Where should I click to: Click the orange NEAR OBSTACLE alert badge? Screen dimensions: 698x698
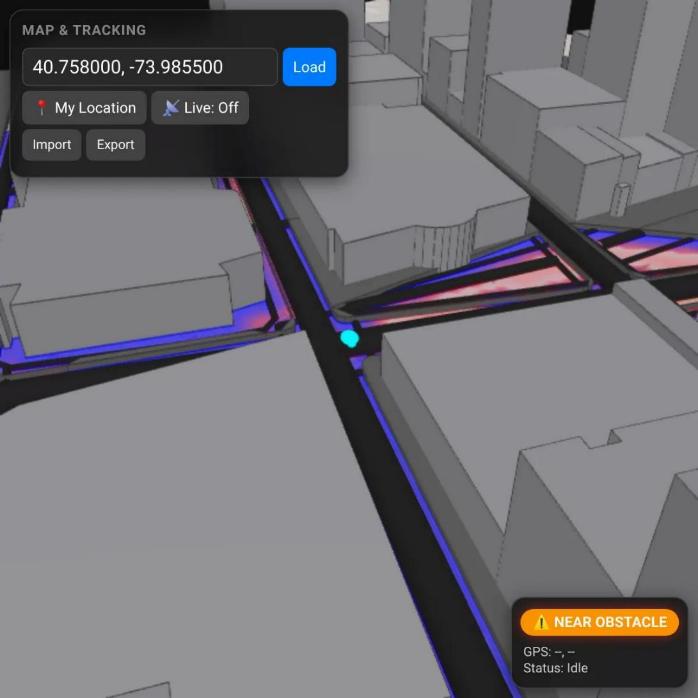(x=599, y=622)
